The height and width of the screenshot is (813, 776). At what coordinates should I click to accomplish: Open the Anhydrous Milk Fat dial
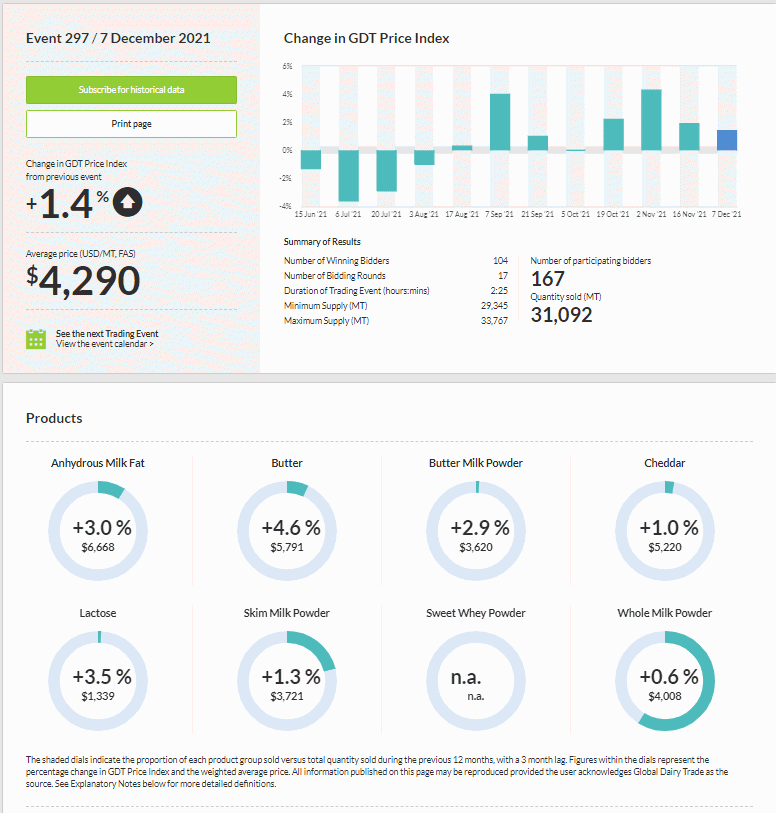click(x=98, y=531)
